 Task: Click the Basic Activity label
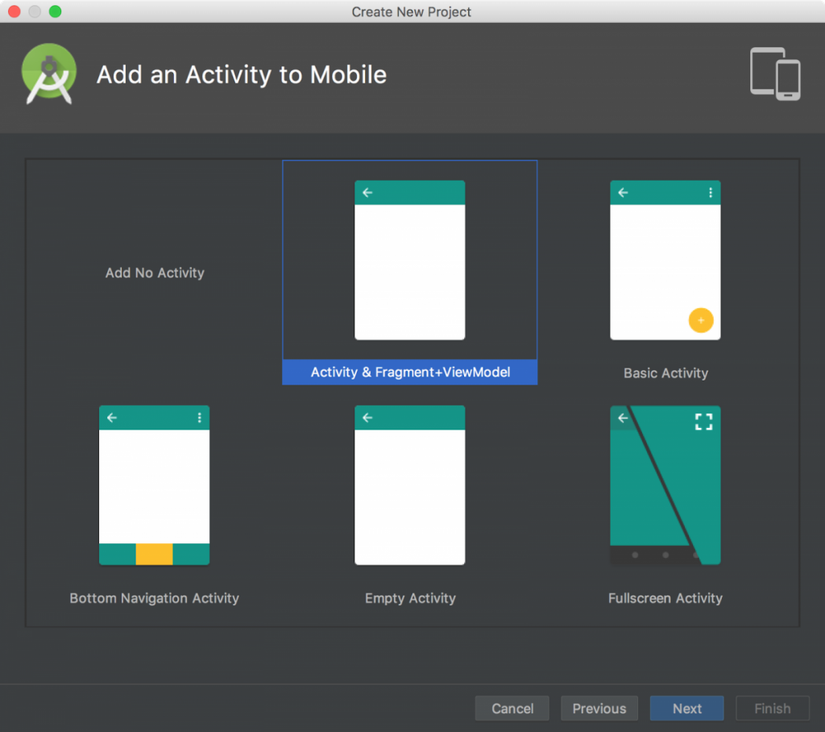[666, 373]
